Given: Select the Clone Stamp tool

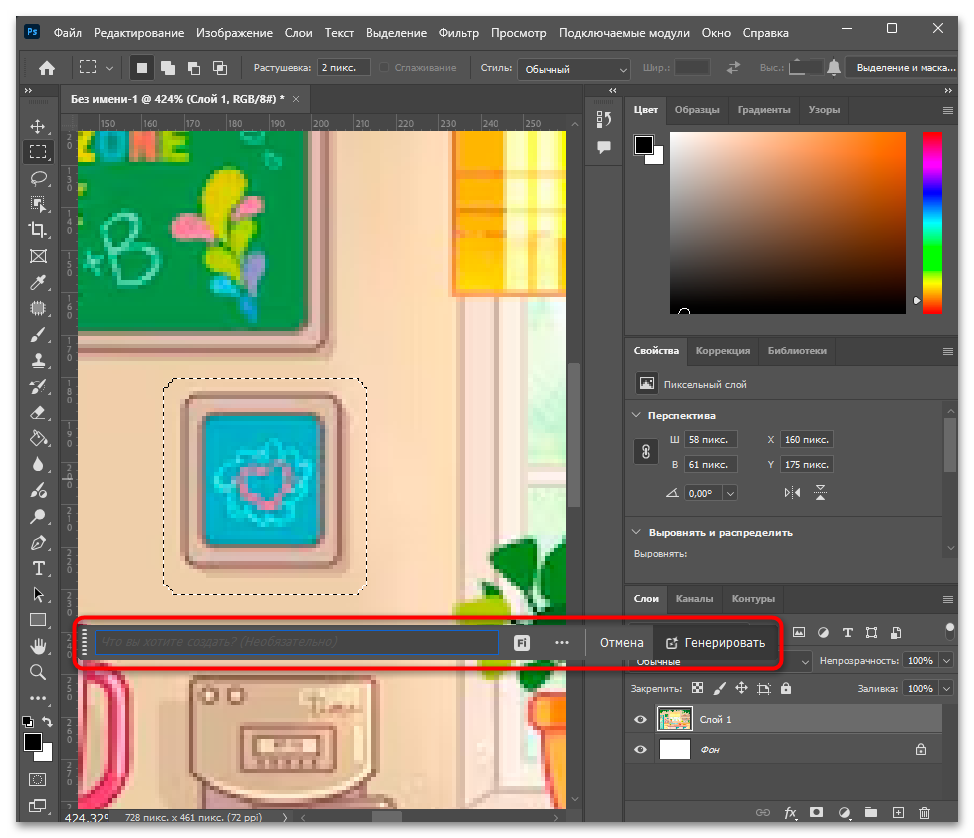Looking at the screenshot, I should (x=38, y=360).
